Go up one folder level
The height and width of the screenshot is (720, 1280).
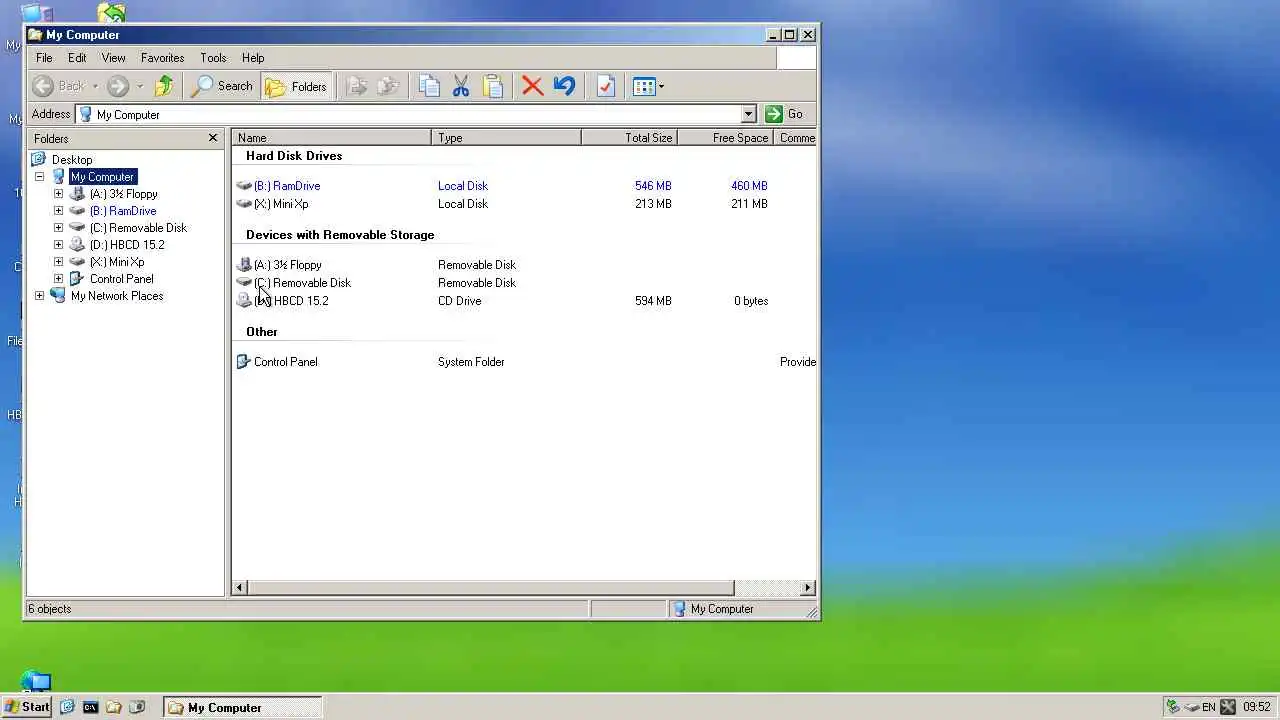(x=164, y=86)
